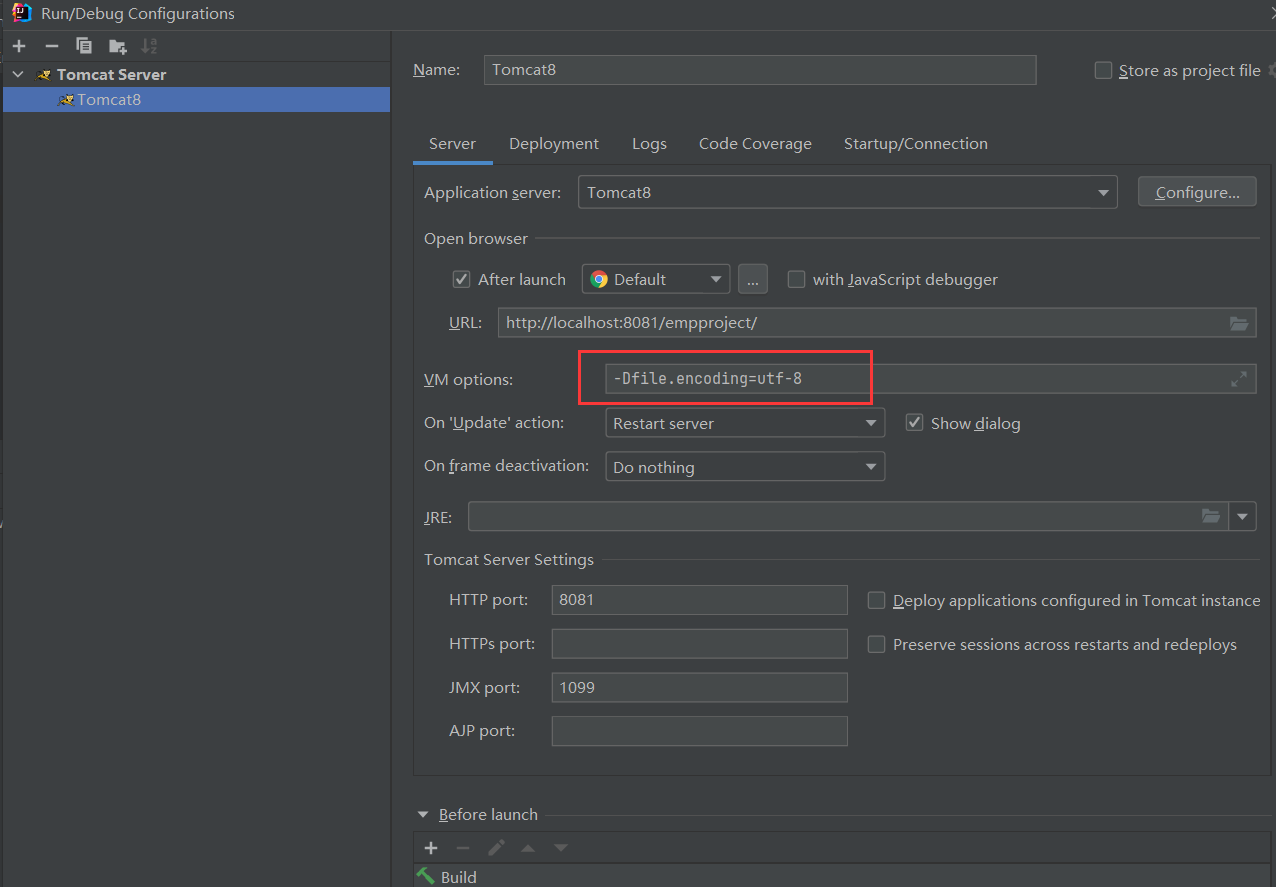This screenshot has height=887, width=1276.
Task: Edit the JMX port field
Action: [x=699, y=687]
